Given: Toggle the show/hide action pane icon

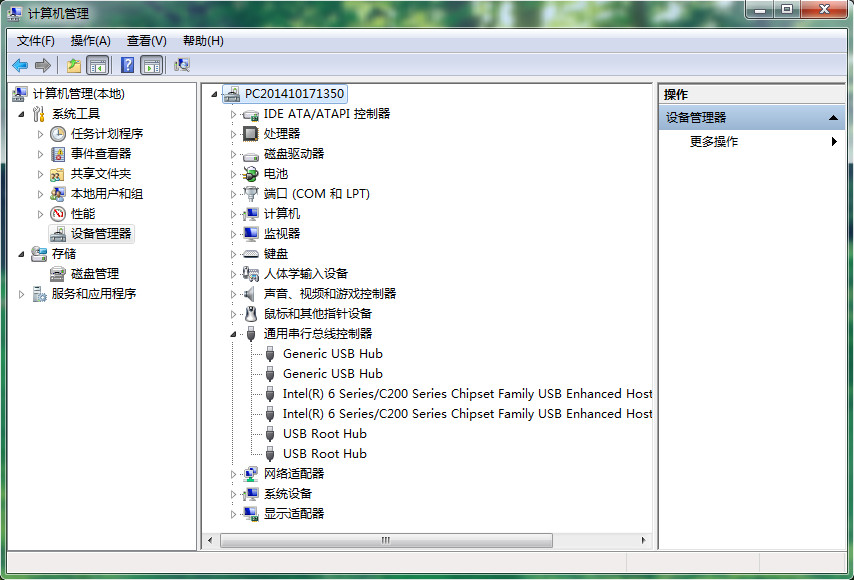Looking at the screenshot, I should click(x=152, y=66).
